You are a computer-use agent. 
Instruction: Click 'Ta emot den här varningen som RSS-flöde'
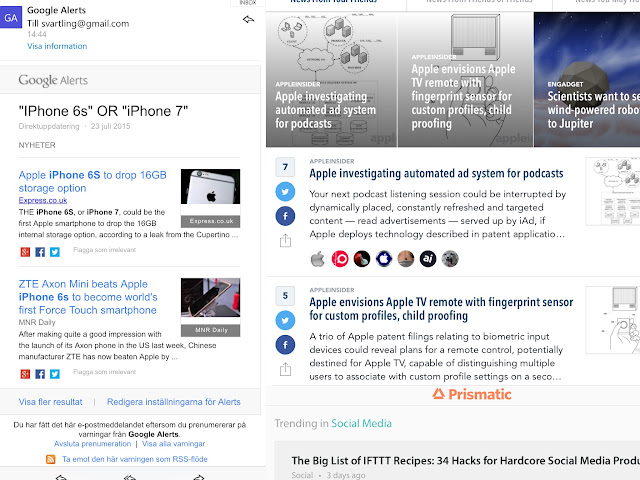(x=135, y=459)
